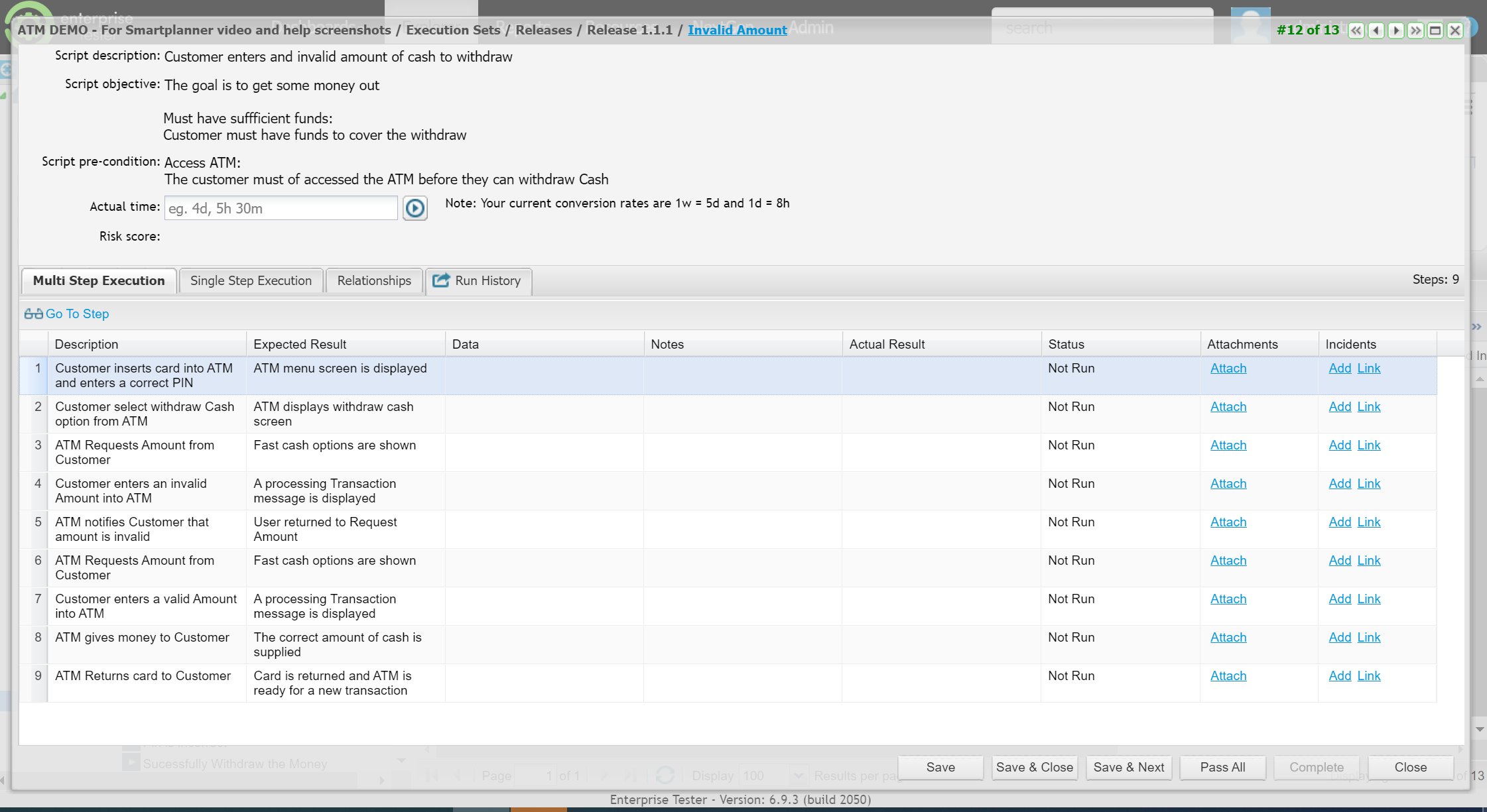The height and width of the screenshot is (812, 1487).
Task: Click Save & Next button
Action: tap(1128, 767)
